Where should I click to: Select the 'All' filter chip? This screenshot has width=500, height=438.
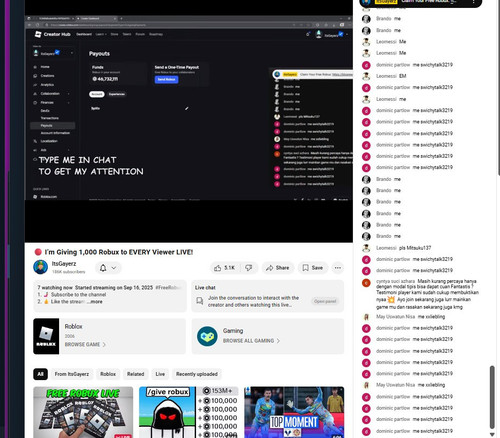click(x=40, y=374)
